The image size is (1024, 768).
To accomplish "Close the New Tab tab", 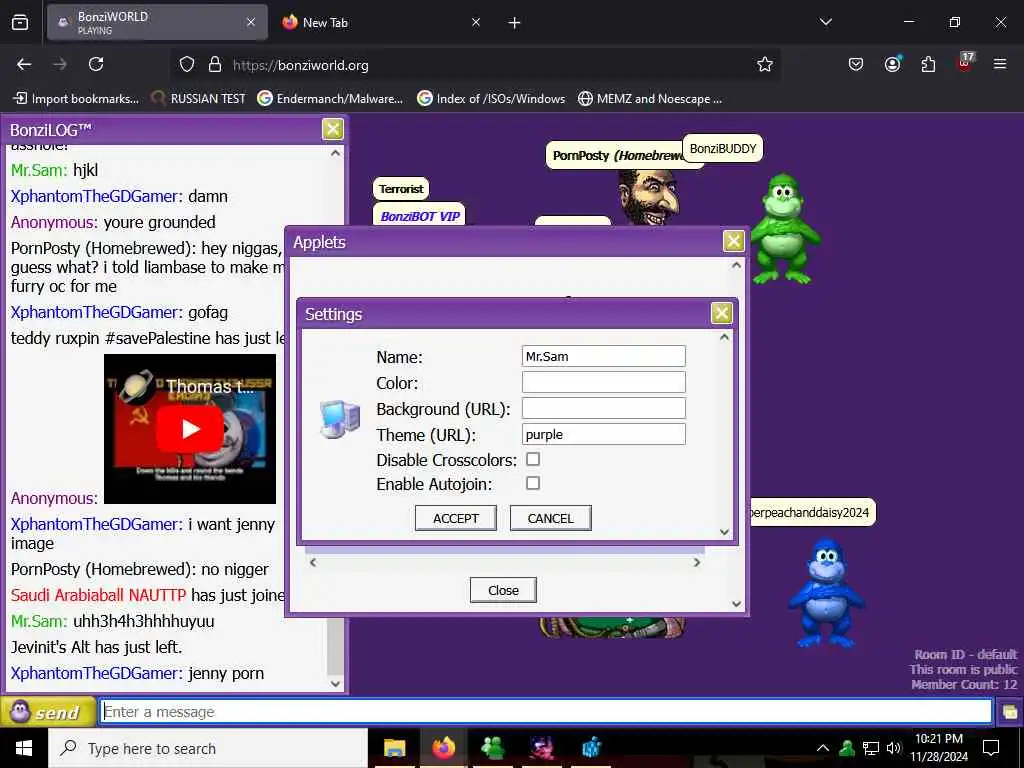I will coord(476,22).
